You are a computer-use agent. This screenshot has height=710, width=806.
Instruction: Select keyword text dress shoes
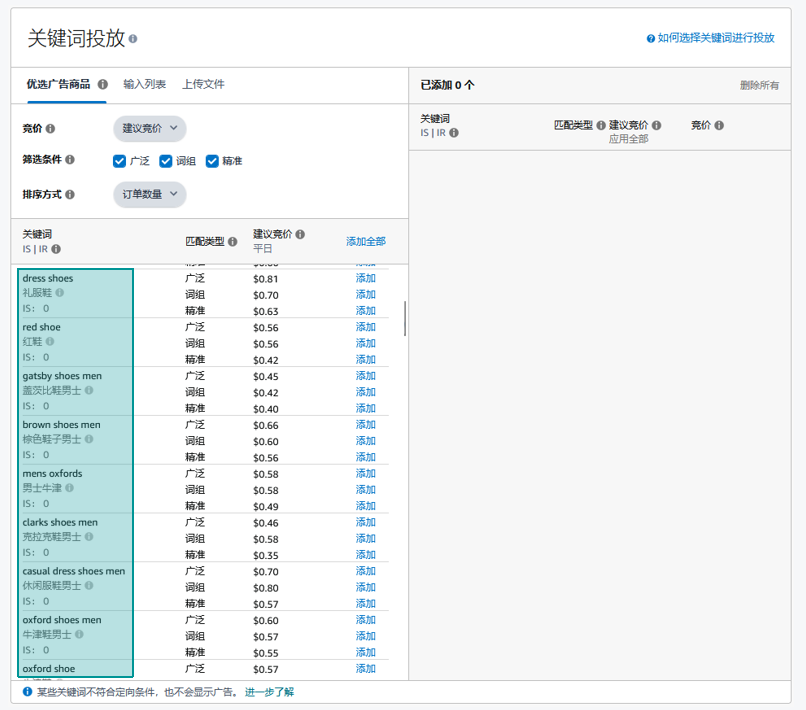[x=48, y=278]
